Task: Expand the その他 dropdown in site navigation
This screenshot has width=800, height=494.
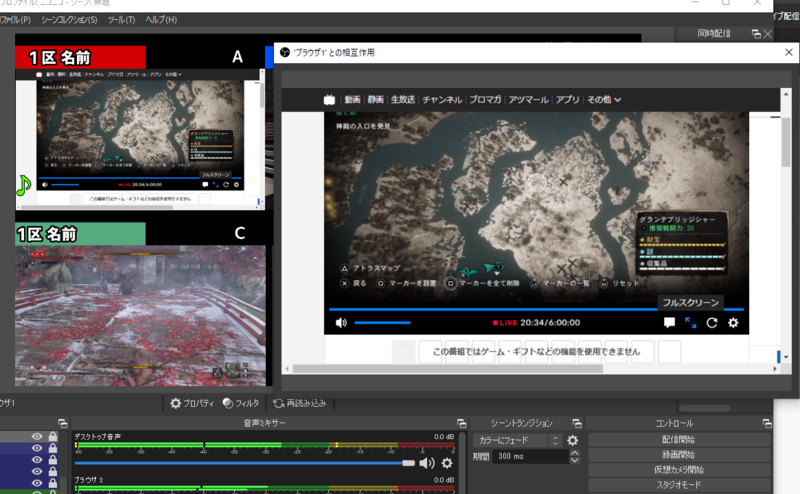Action: (604, 99)
